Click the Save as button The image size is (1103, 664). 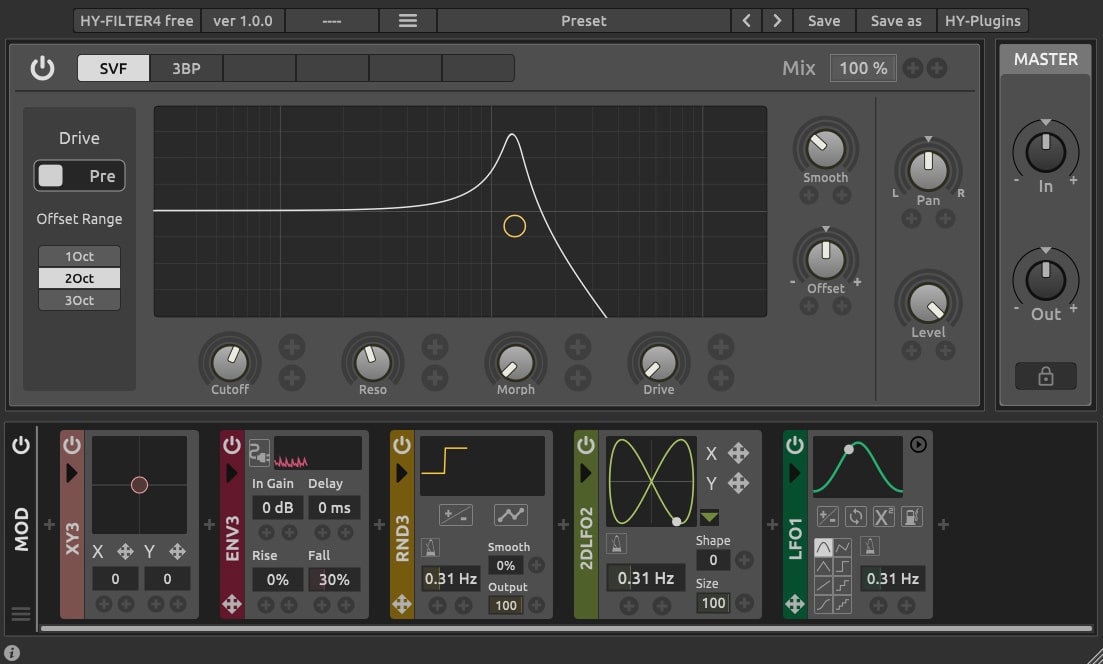point(895,20)
